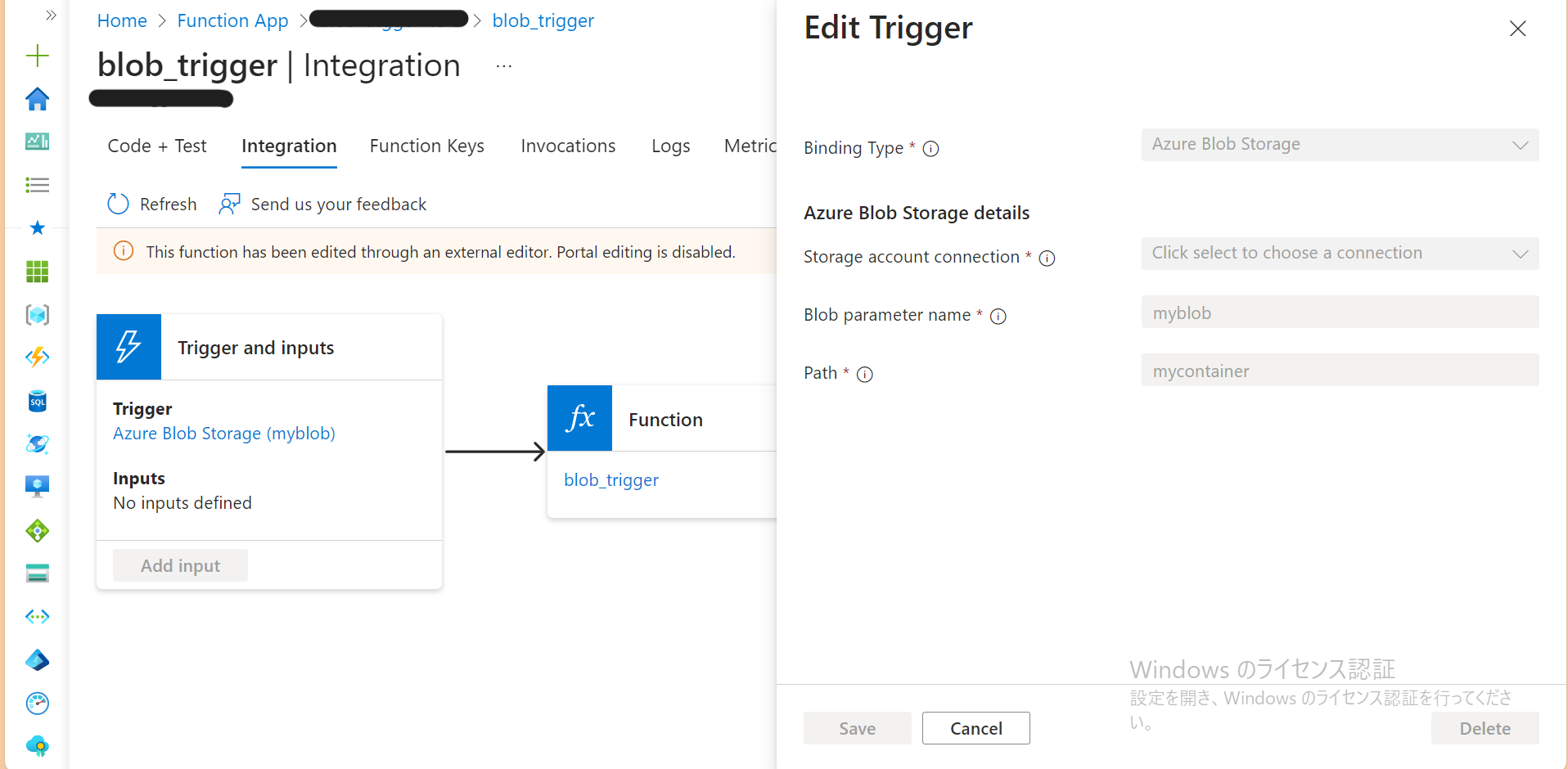Open Function App lightning icon in sidebar
Viewport: 1568px width, 769px height.
click(38, 358)
